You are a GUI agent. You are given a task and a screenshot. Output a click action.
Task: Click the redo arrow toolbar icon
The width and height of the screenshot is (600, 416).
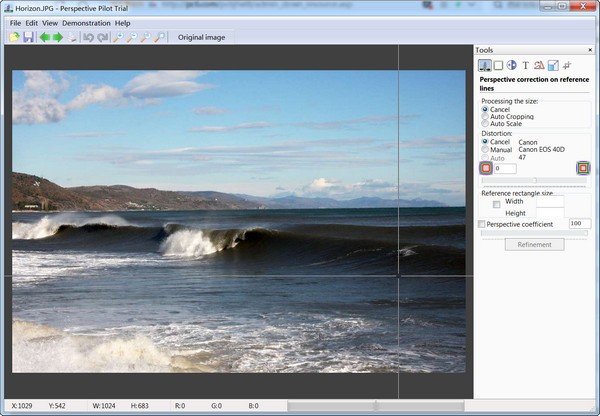coord(102,37)
